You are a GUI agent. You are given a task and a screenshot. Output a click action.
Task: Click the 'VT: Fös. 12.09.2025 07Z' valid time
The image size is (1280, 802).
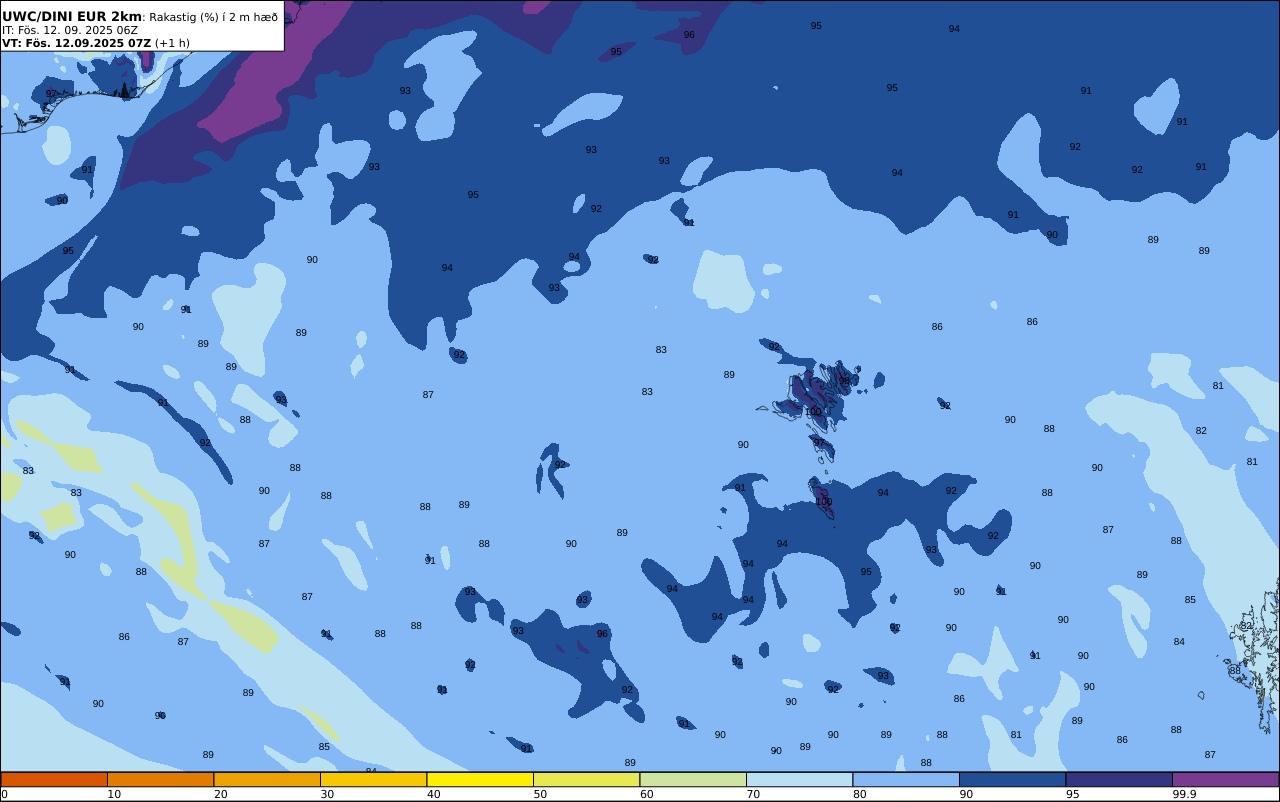tap(76, 43)
